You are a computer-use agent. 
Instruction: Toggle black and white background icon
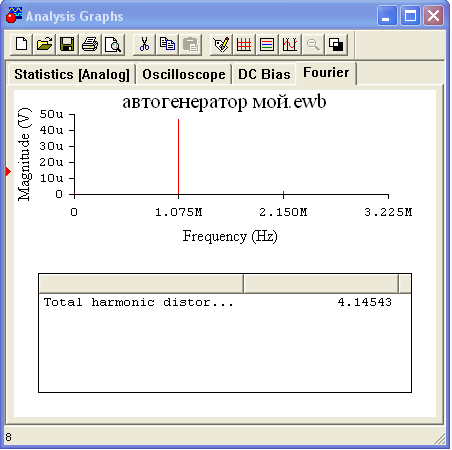point(336,44)
